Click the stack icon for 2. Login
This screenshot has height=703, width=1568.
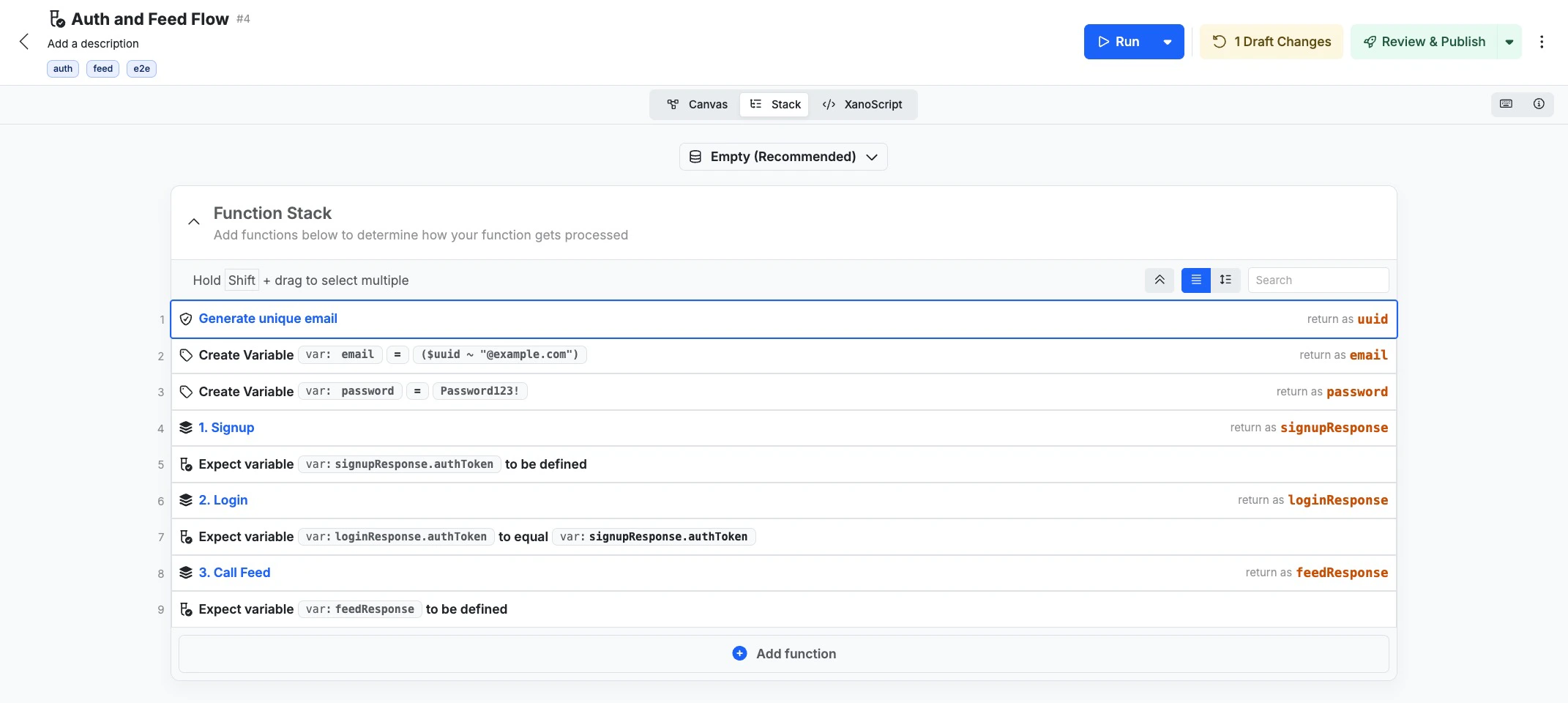click(186, 500)
